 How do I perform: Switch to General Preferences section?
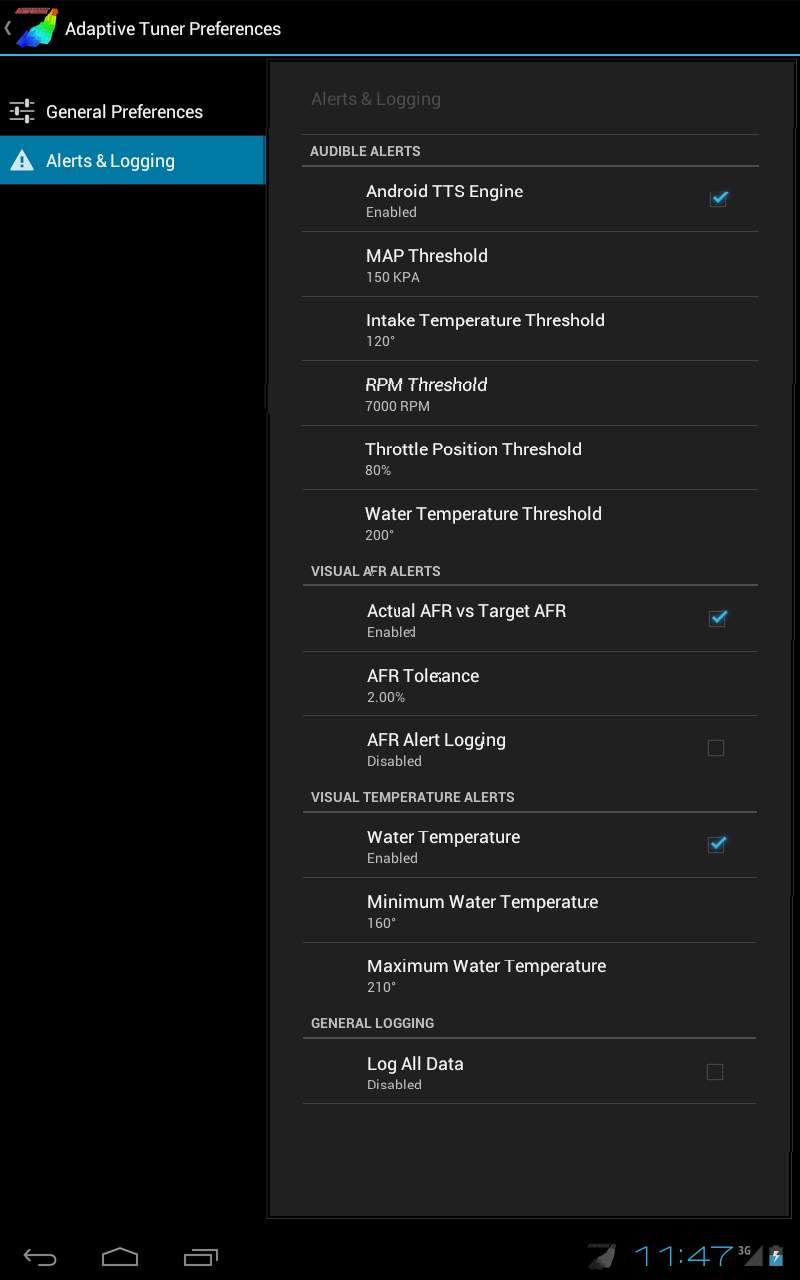[132, 111]
